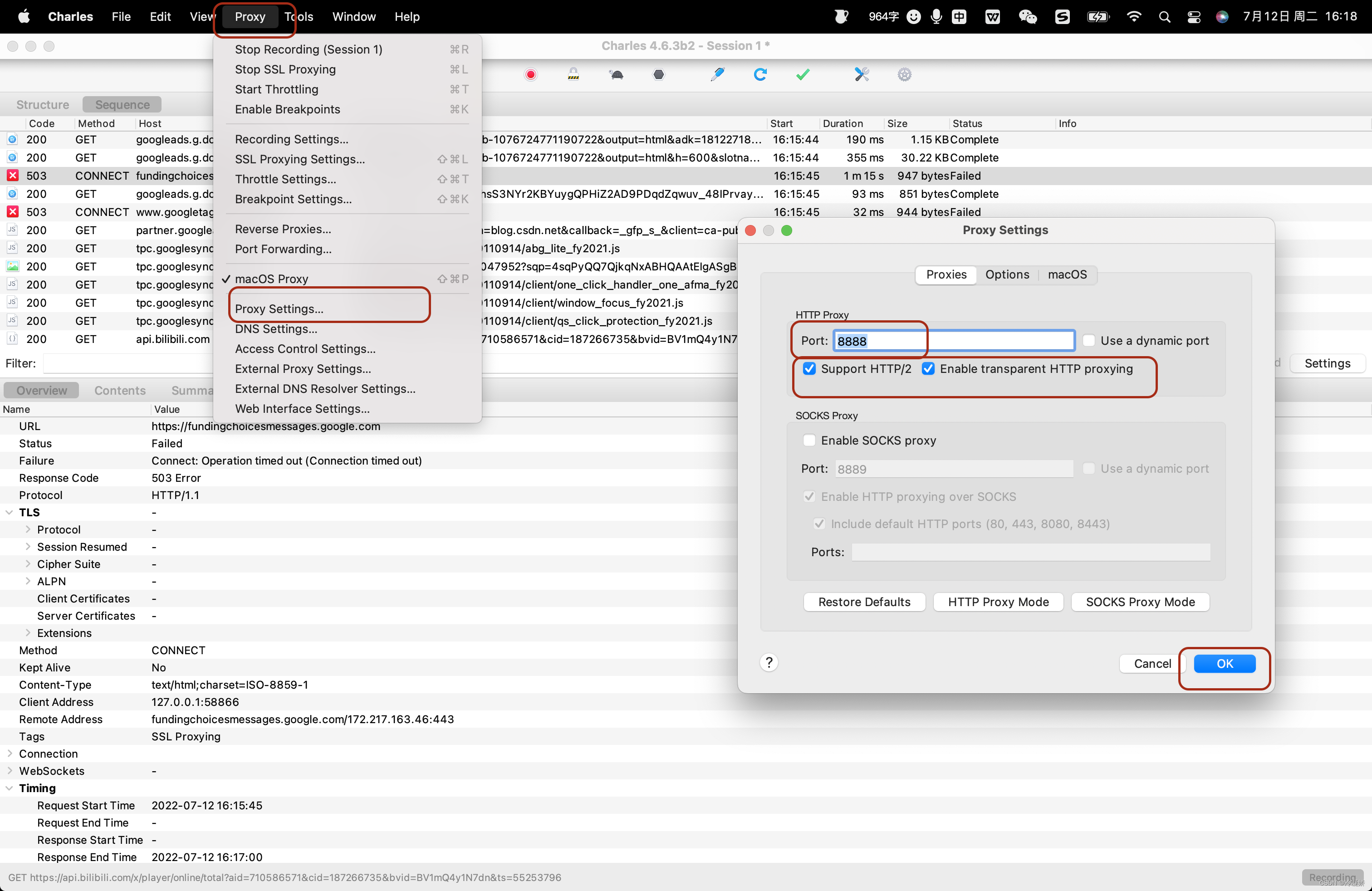
Task: Click the help question mark button
Action: point(769,663)
